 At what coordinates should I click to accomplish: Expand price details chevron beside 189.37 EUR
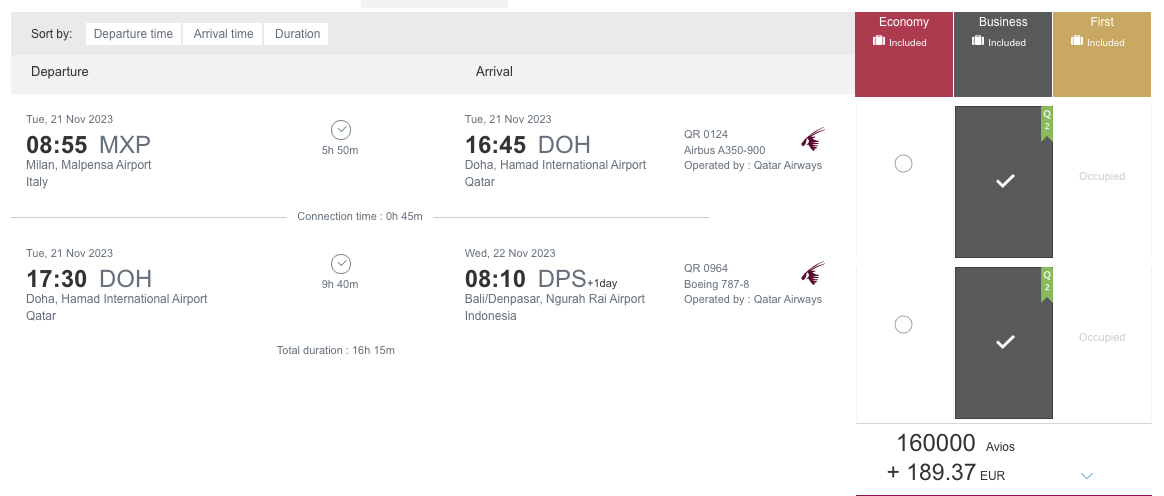tap(1087, 476)
